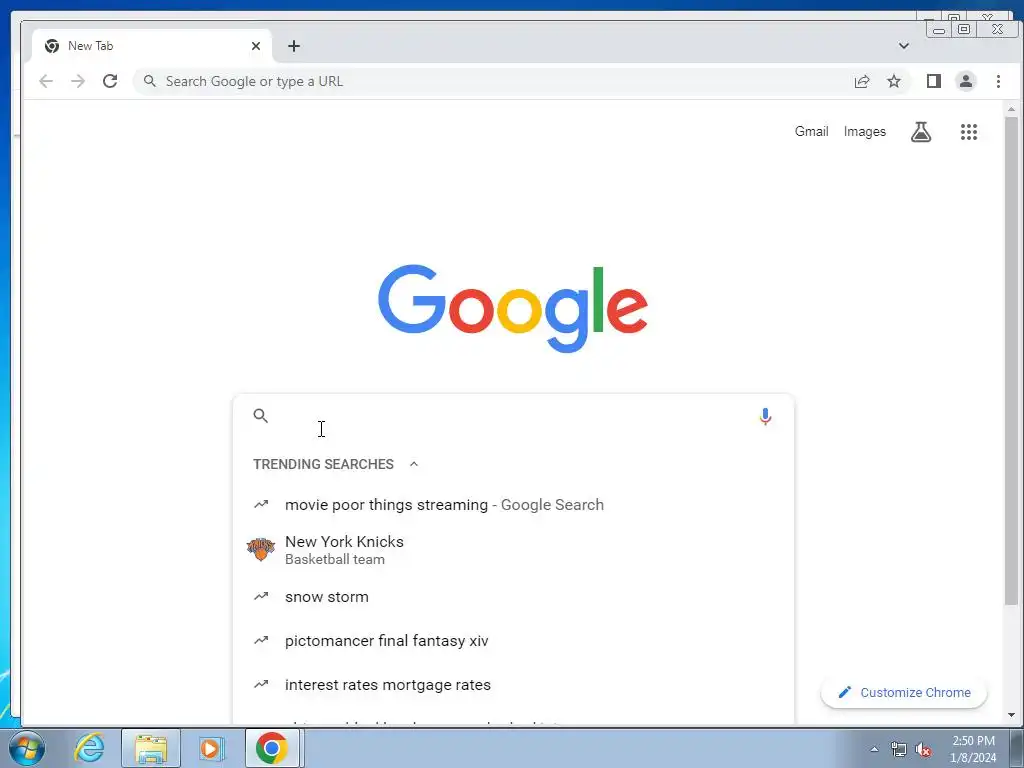Open the Images link
The image size is (1024, 768).
[x=865, y=131]
